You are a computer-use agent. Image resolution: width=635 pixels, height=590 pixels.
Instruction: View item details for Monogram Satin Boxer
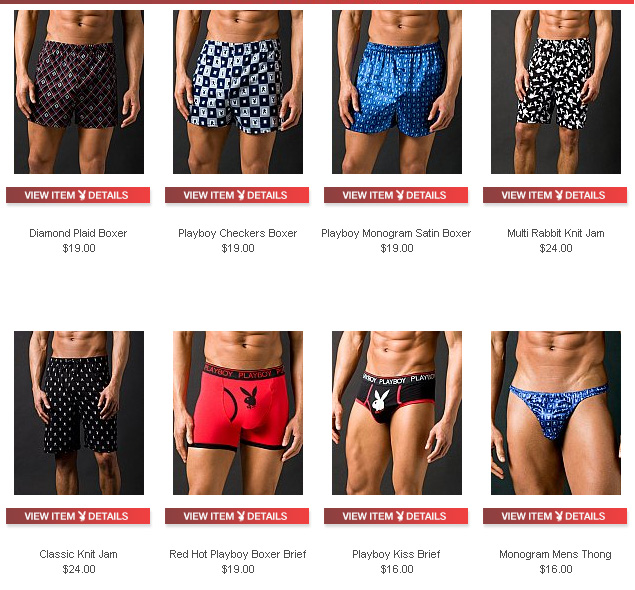[396, 195]
